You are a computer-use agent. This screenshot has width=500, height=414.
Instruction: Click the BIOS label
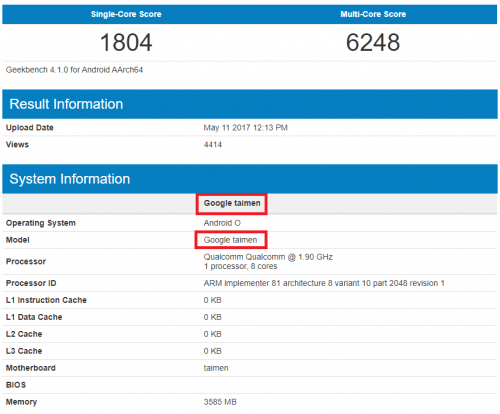coord(16,385)
